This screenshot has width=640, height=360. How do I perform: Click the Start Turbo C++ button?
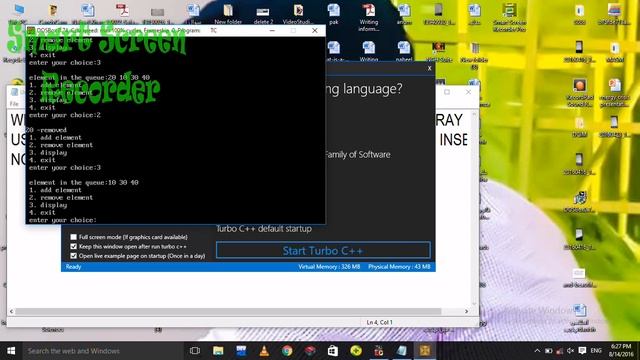point(323,250)
